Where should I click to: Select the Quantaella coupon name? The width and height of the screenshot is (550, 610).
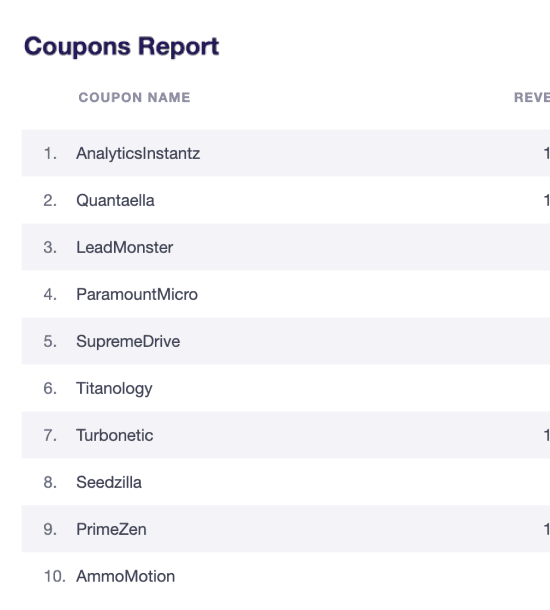tap(115, 200)
